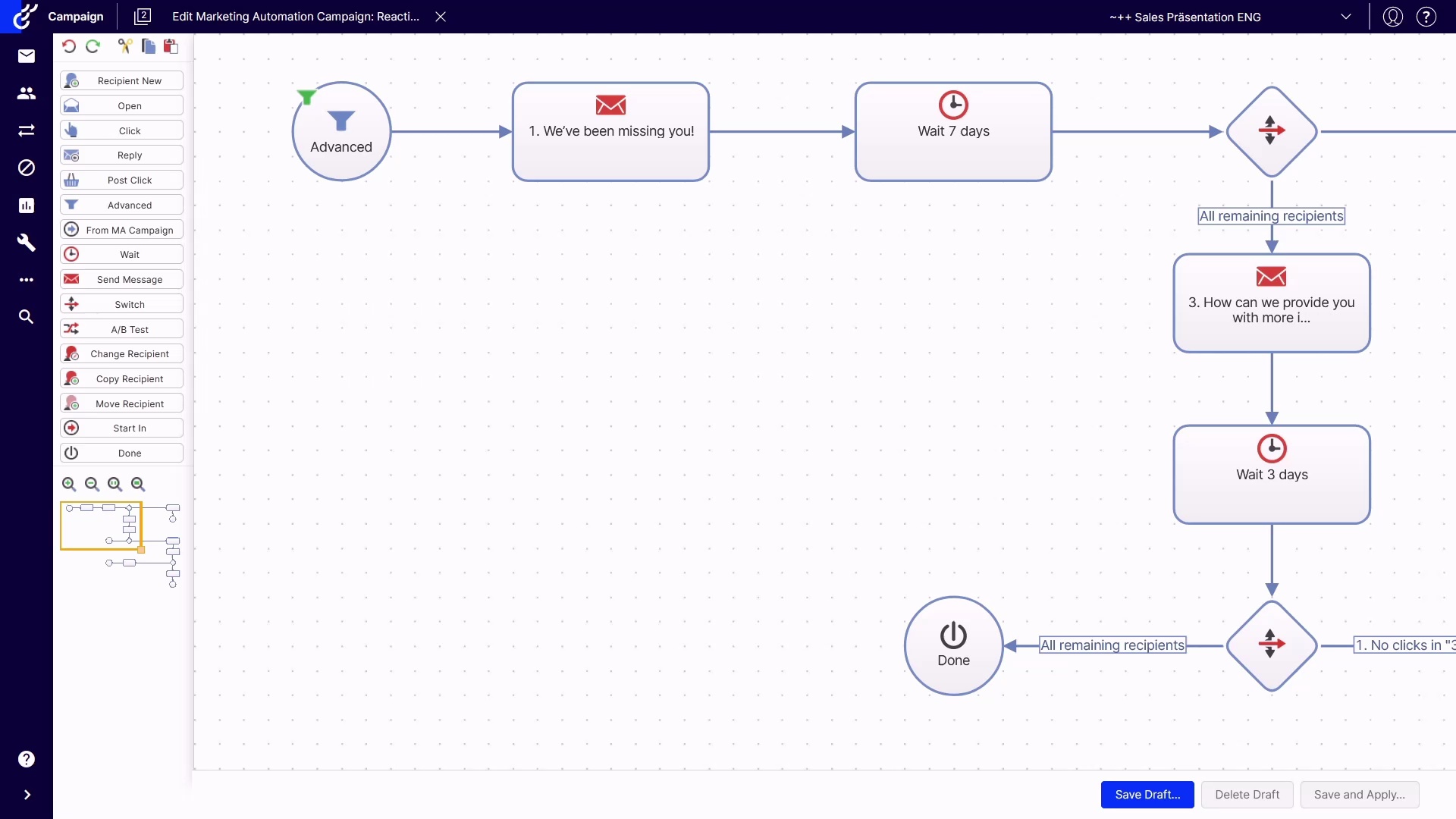
Task: Click the zoom in magnifier icon
Action: tap(68, 484)
